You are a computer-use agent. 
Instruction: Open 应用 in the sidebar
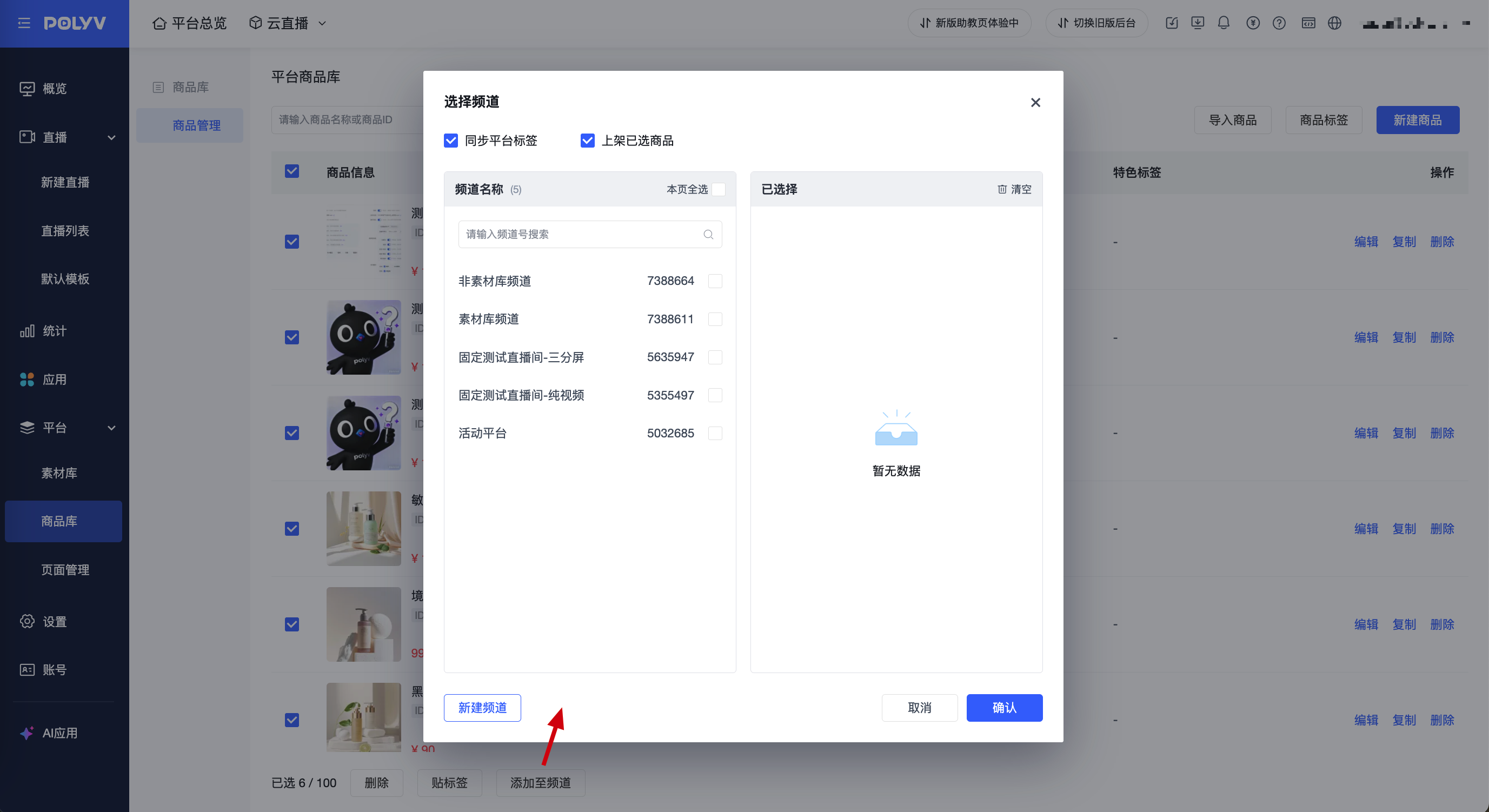coord(43,379)
